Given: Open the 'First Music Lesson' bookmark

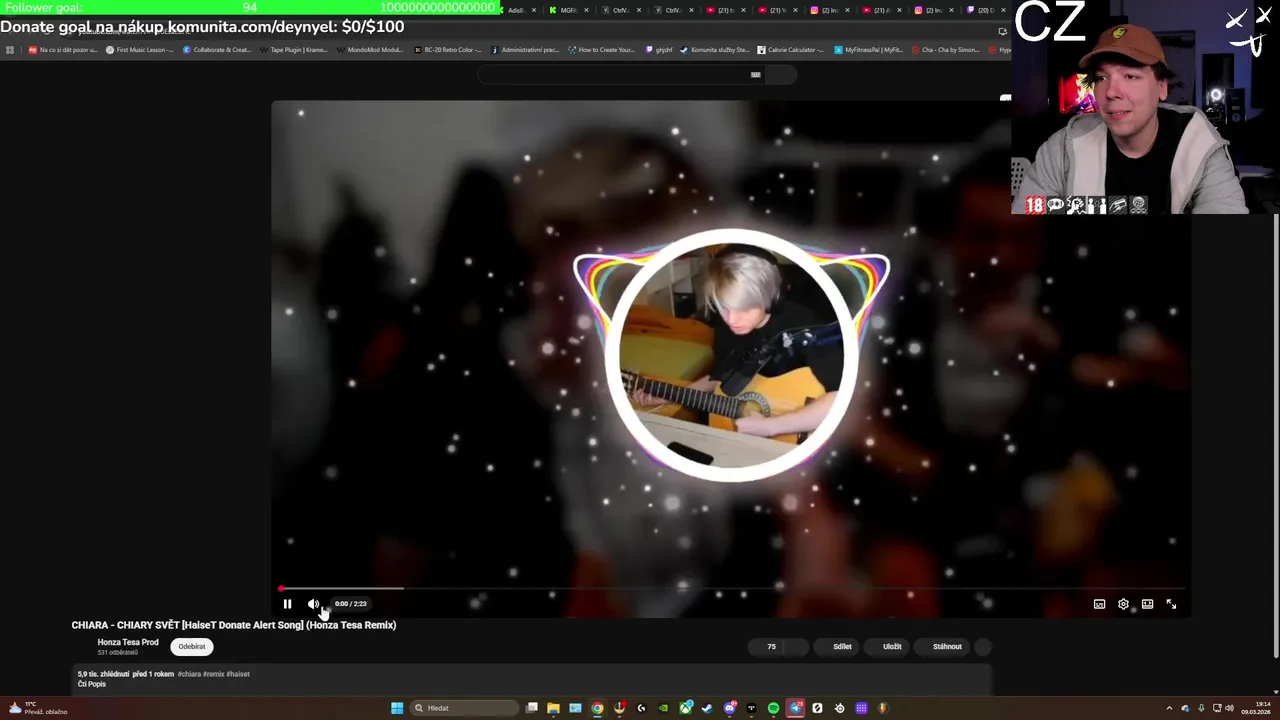Looking at the screenshot, I should pyautogui.click(x=140, y=50).
